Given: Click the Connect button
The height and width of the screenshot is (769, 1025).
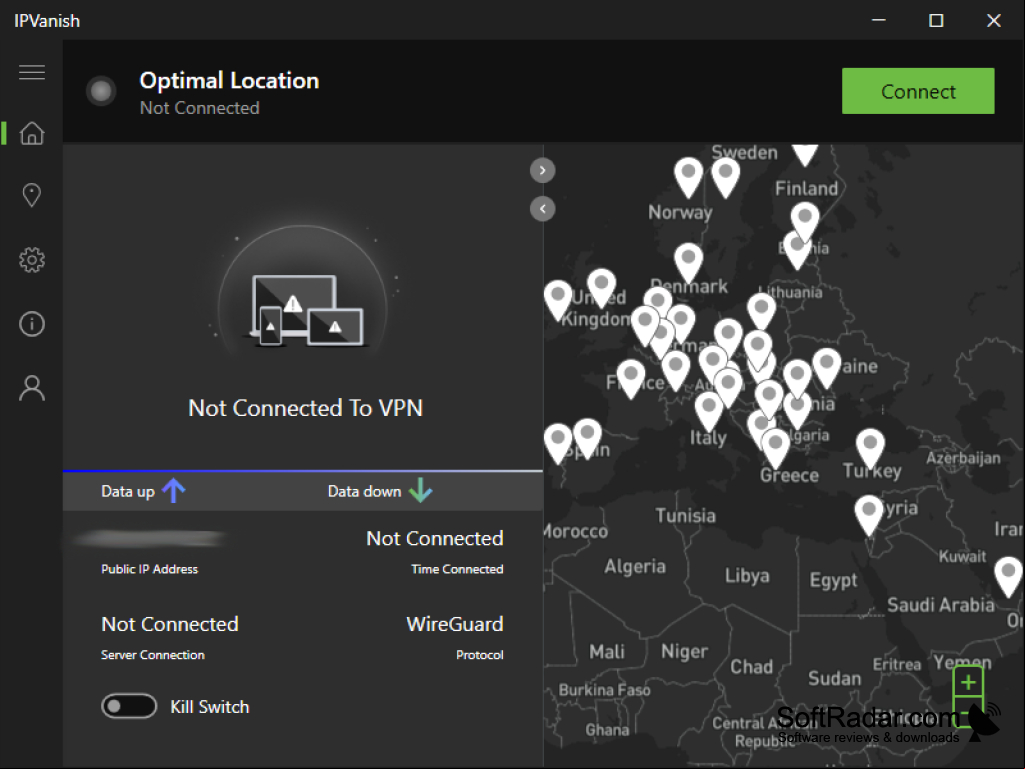Looking at the screenshot, I should coord(918,91).
